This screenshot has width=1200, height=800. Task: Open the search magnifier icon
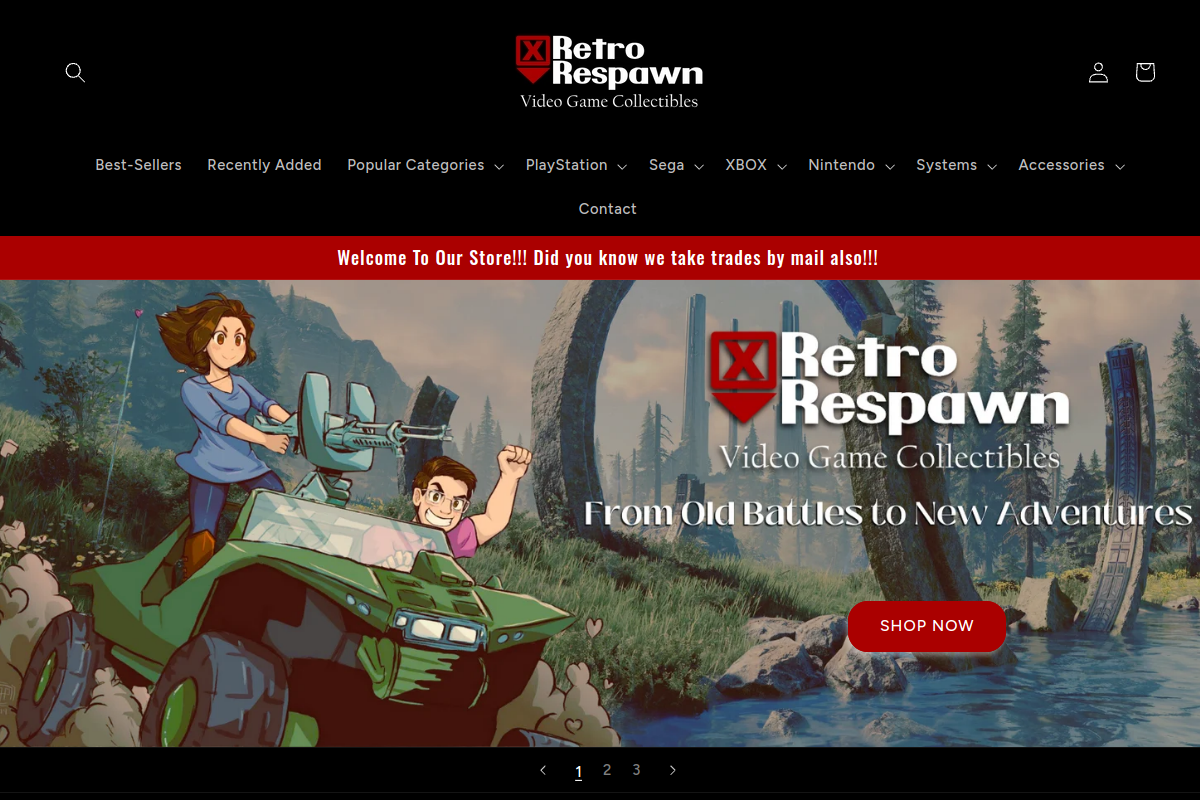pyautogui.click(x=75, y=72)
